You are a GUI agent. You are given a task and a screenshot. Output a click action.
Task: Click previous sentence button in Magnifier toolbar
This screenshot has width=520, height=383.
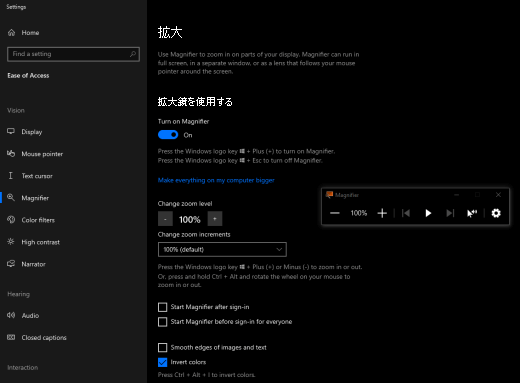tap(406, 213)
